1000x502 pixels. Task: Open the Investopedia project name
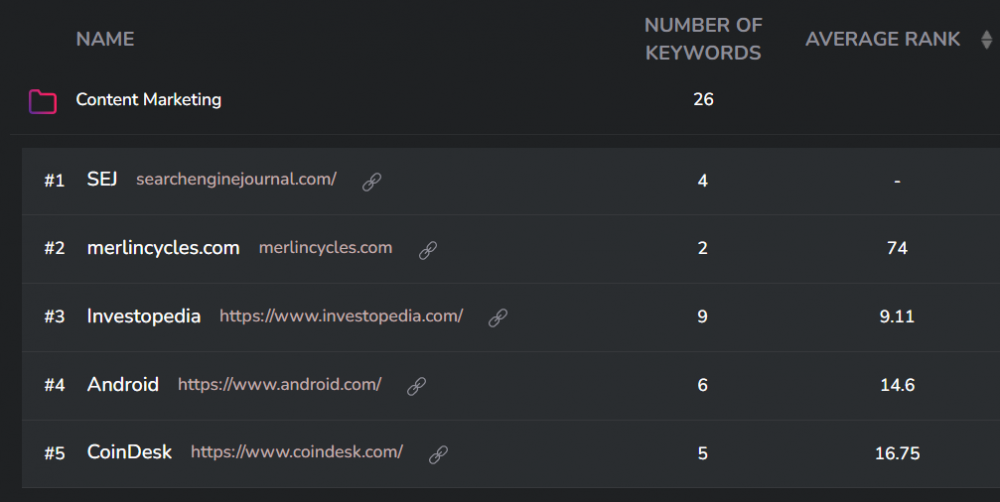144,316
